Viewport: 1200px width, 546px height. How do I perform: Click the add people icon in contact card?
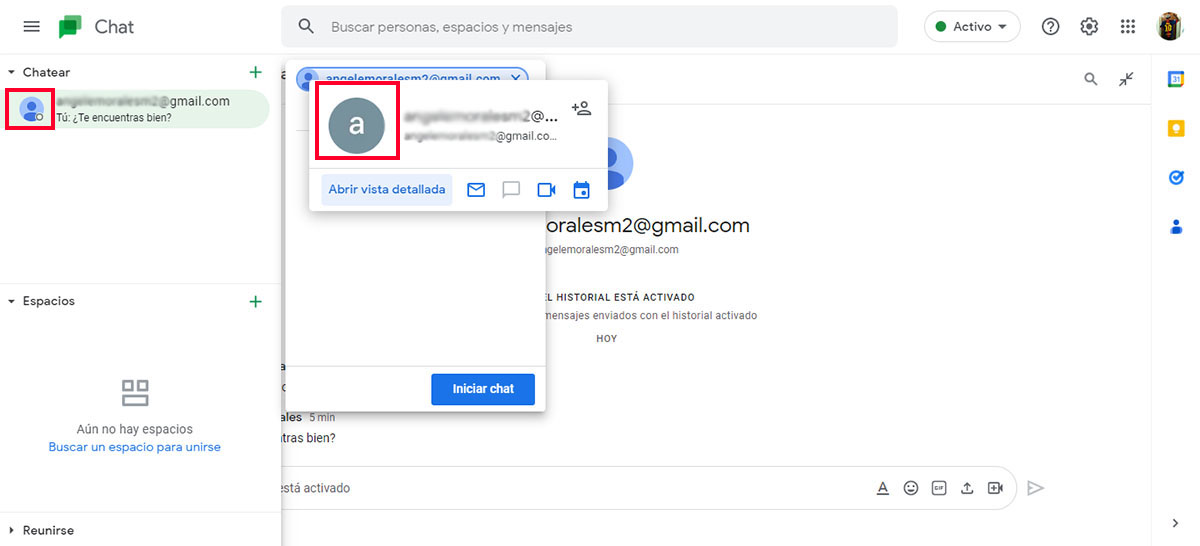[x=581, y=108]
